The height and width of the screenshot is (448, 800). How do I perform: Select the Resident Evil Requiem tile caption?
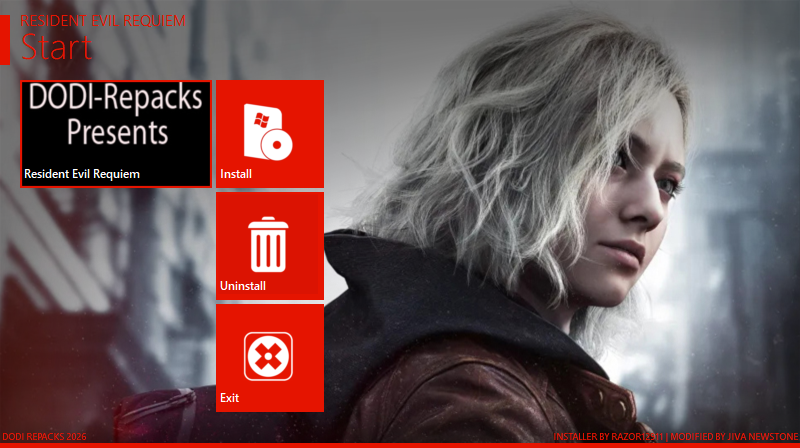(x=82, y=174)
